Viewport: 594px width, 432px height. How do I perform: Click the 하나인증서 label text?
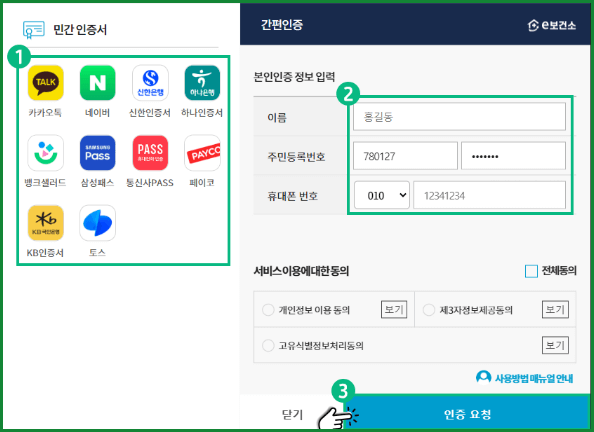(x=202, y=113)
